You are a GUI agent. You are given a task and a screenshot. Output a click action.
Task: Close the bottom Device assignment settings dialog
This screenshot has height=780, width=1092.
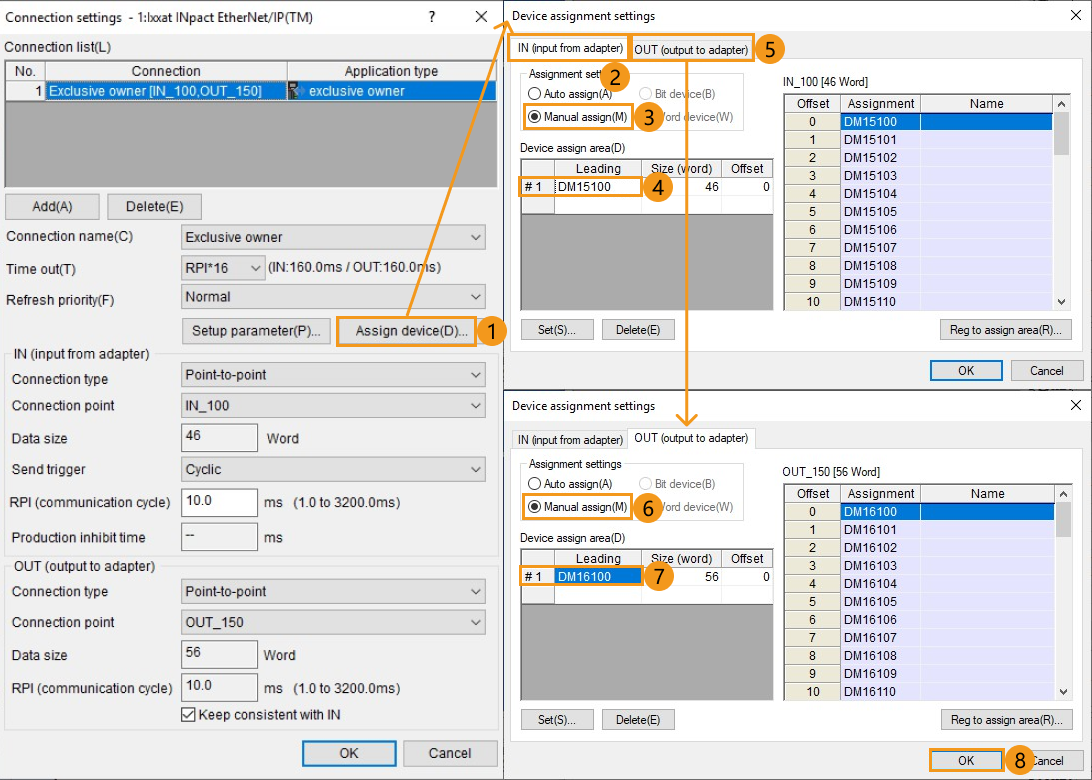pos(1076,406)
